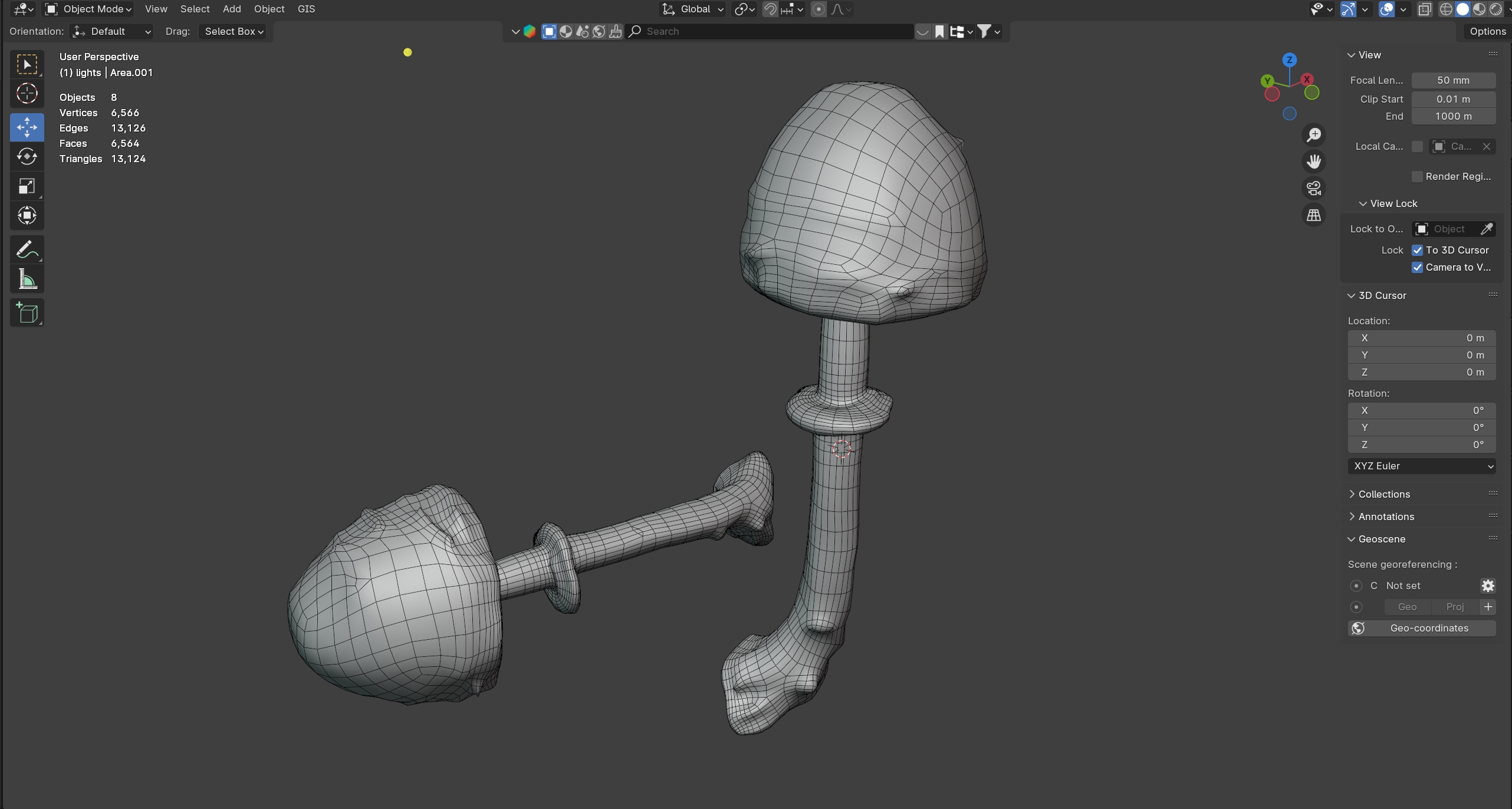The image size is (1512, 809).
Task: Open the GIS menu
Action: (x=306, y=9)
